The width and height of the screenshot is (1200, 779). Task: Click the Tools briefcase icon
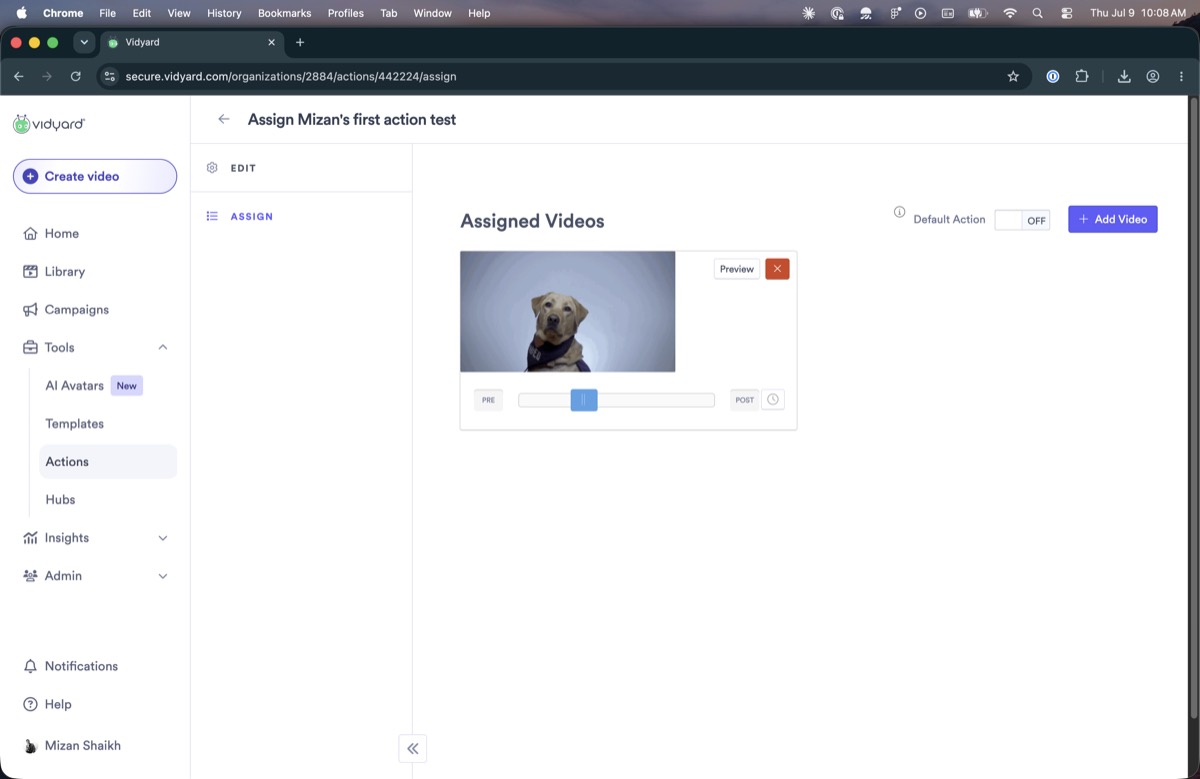coord(30,347)
